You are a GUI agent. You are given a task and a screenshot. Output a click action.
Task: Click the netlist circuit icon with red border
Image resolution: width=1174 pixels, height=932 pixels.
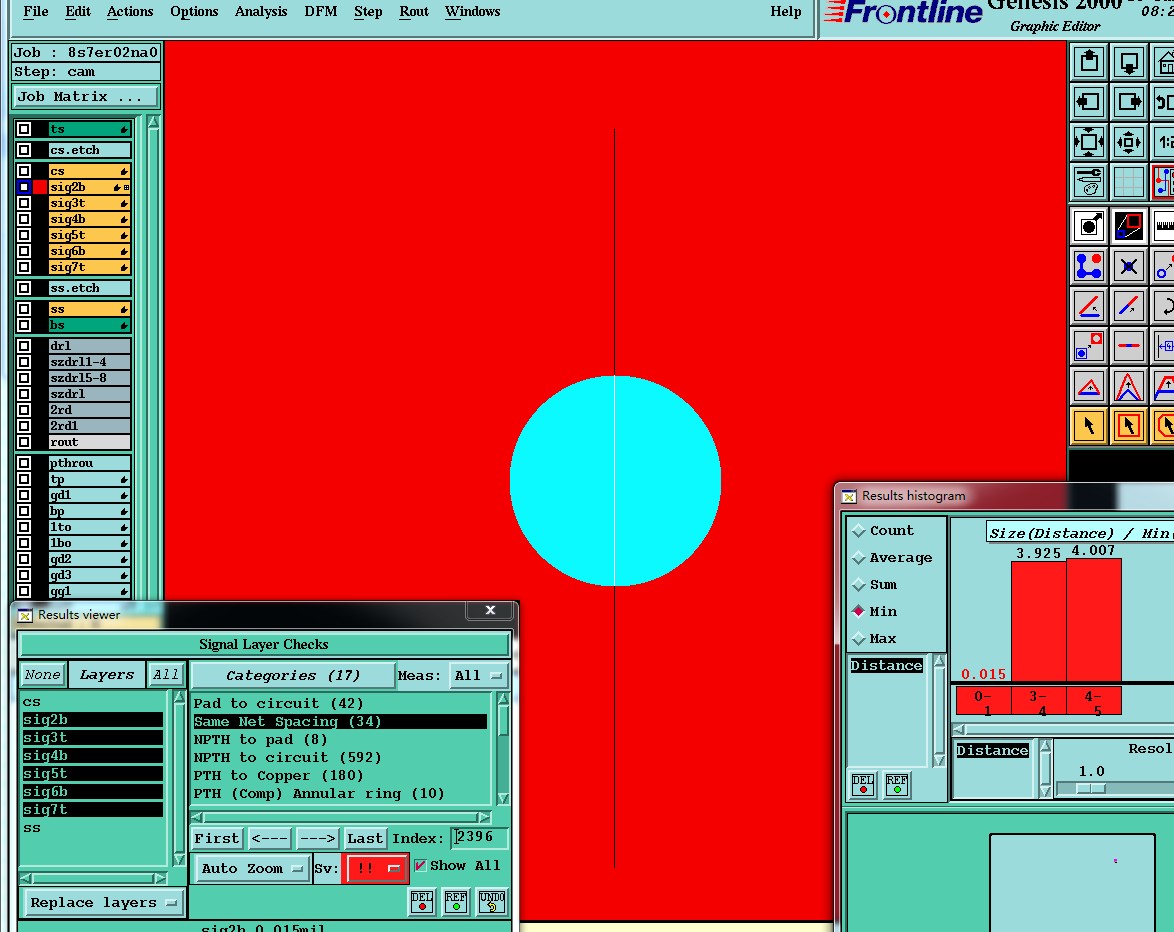click(1163, 181)
